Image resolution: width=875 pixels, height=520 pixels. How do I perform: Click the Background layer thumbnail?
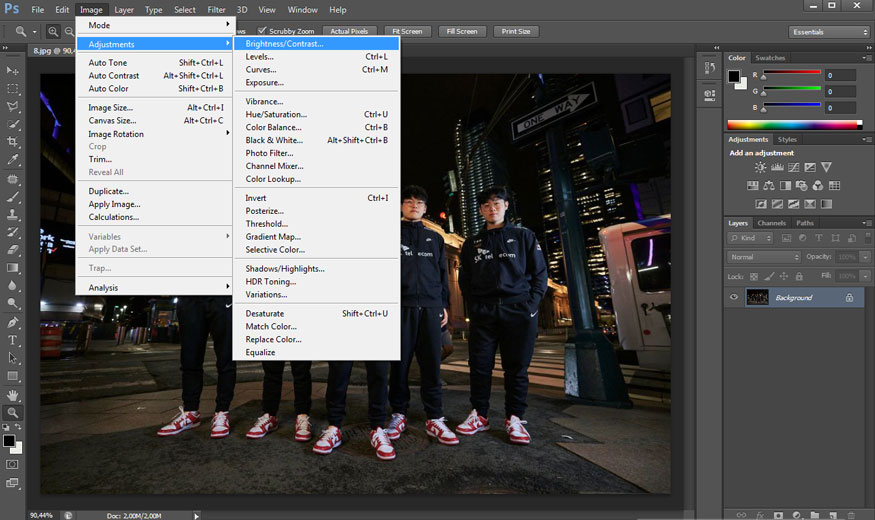(x=757, y=297)
